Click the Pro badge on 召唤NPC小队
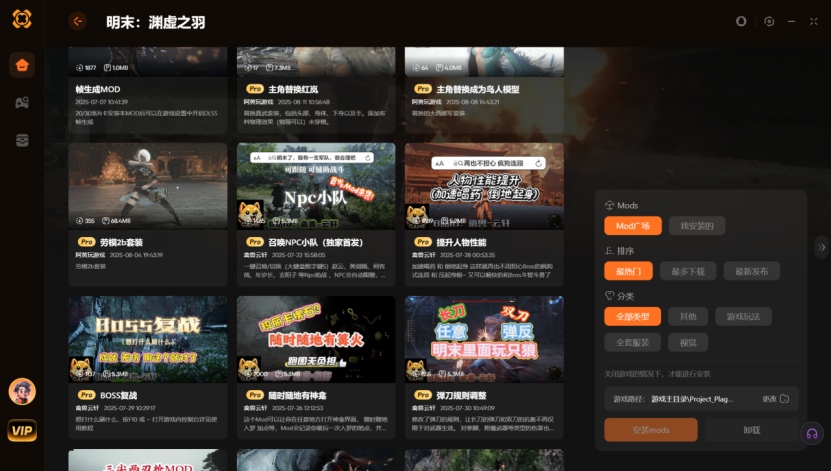Image resolution: width=831 pixels, height=471 pixels. (x=255, y=242)
